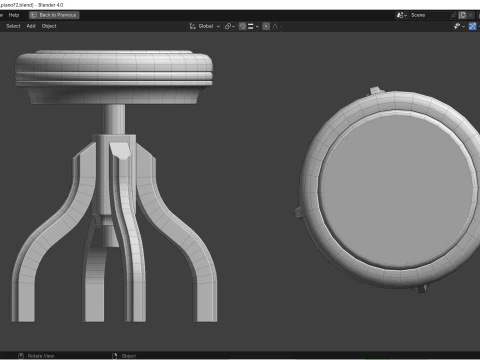This screenshot has width=480, height=360.
Task: Toggle proportional editing
Action: (266, 26)
